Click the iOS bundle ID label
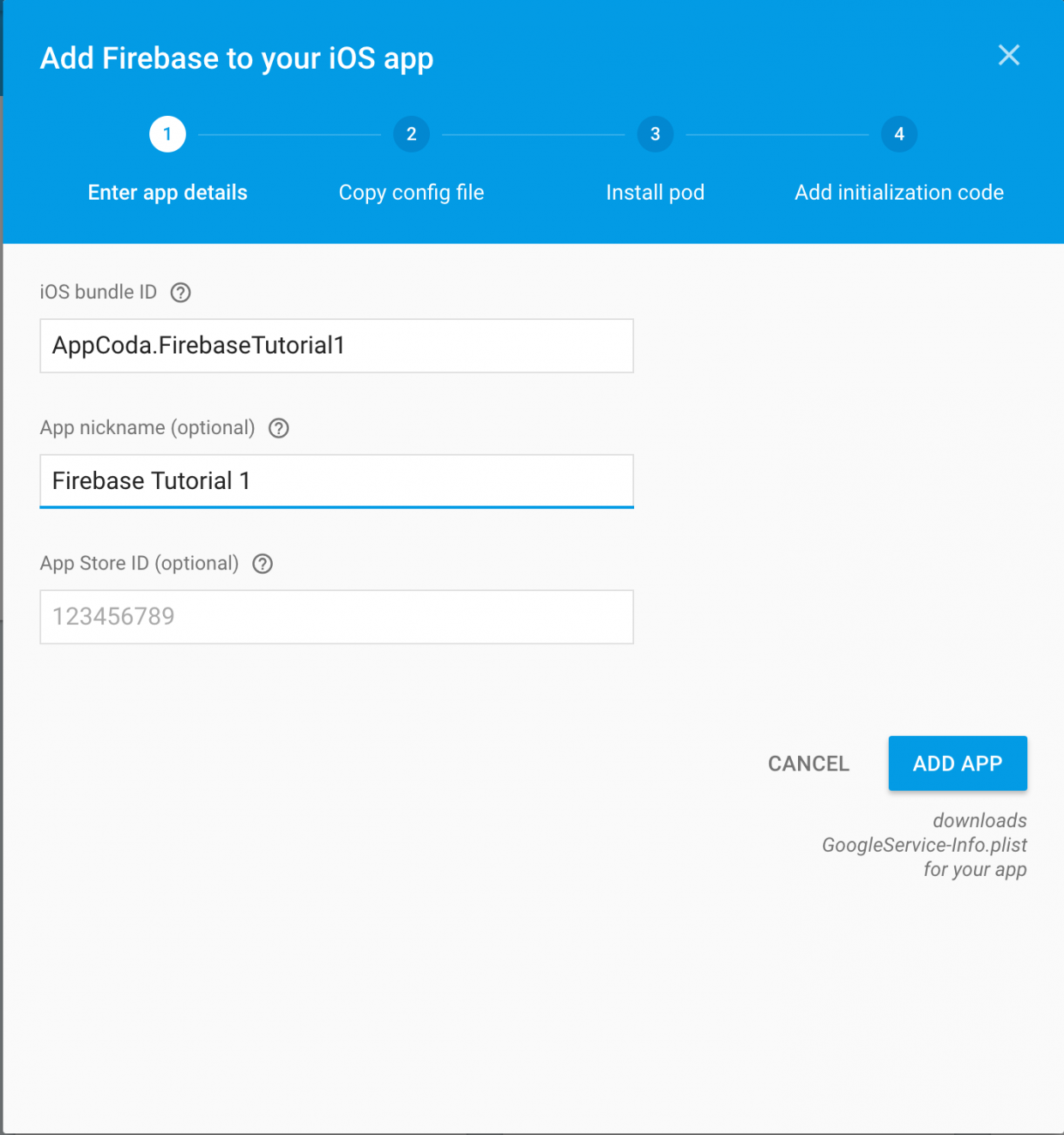Viewport: 1064px width, 1135px height. coord(99,293)
